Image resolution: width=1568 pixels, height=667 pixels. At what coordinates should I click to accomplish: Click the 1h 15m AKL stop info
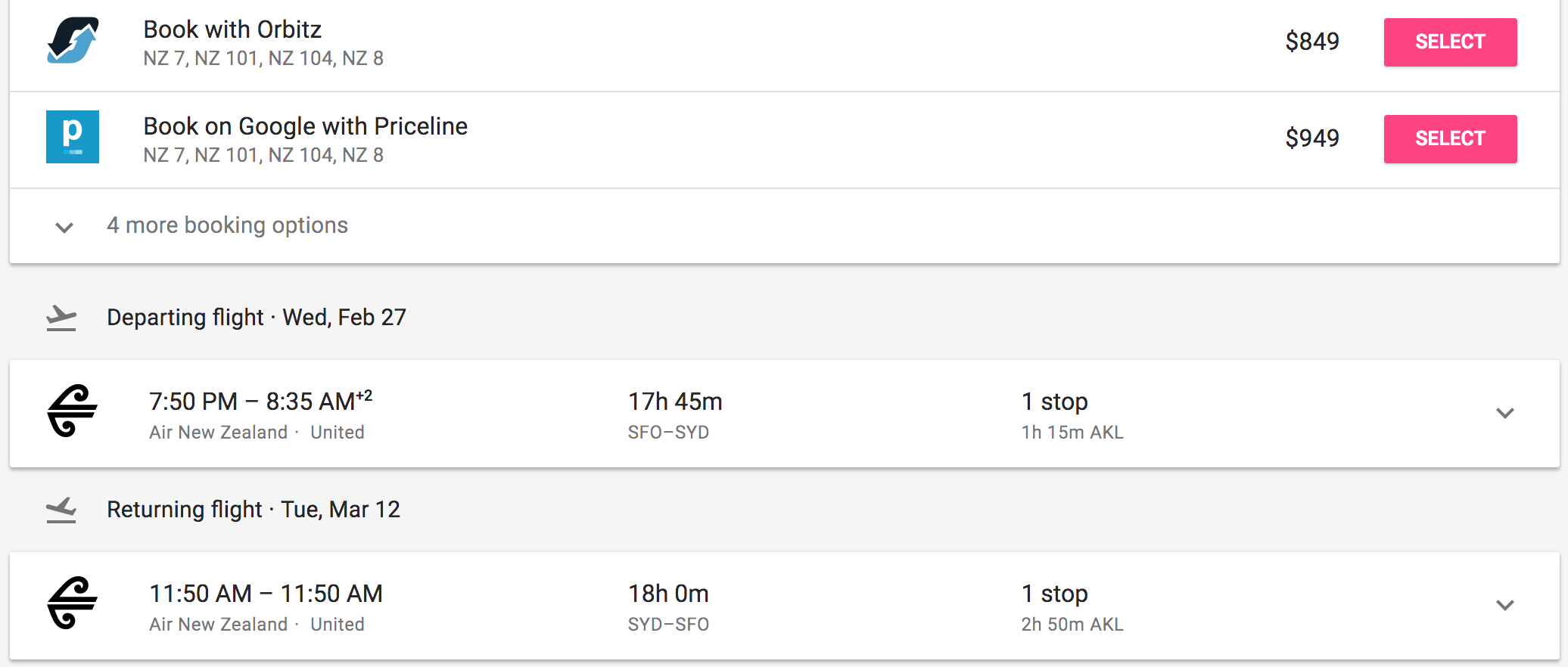point(1072,433)
